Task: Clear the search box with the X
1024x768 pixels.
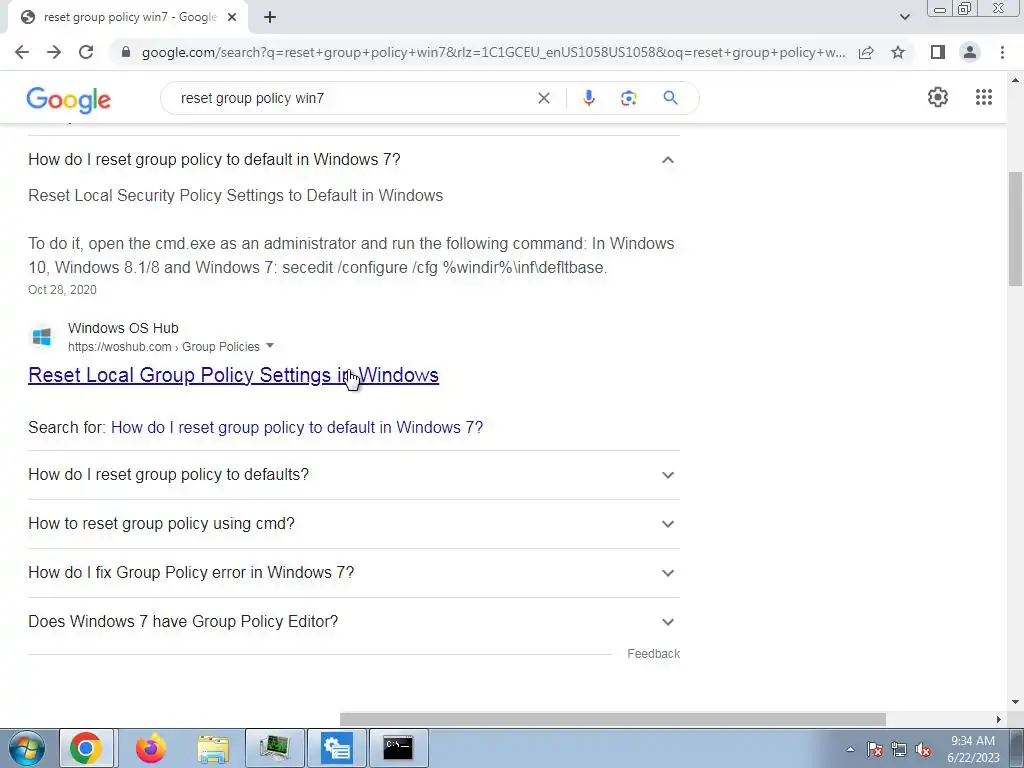Action: coord(543,98)
